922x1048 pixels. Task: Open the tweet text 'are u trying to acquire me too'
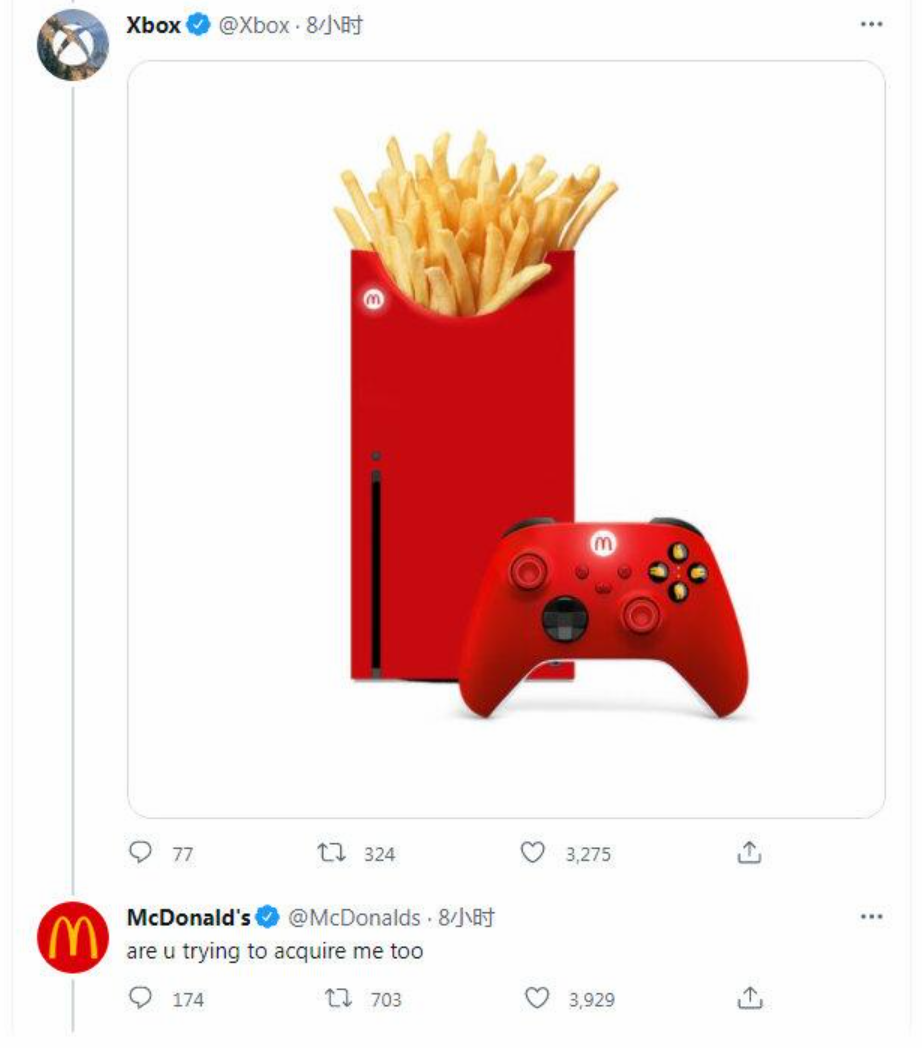click(275, 951)
